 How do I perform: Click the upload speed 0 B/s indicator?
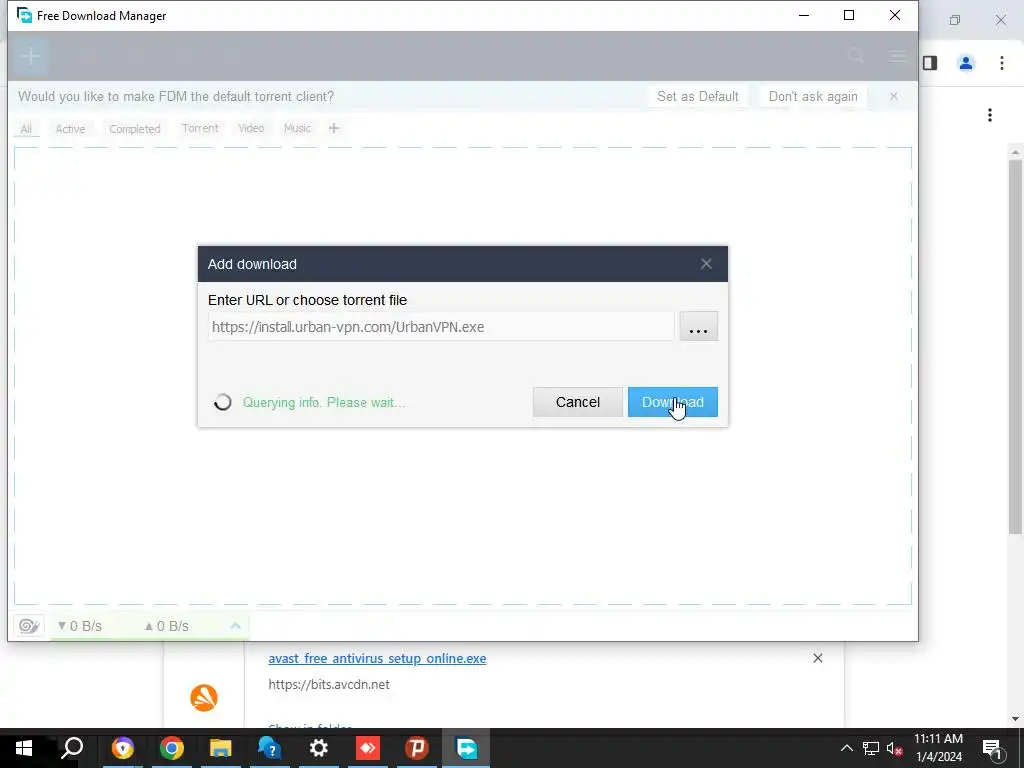tap(167, 626)
